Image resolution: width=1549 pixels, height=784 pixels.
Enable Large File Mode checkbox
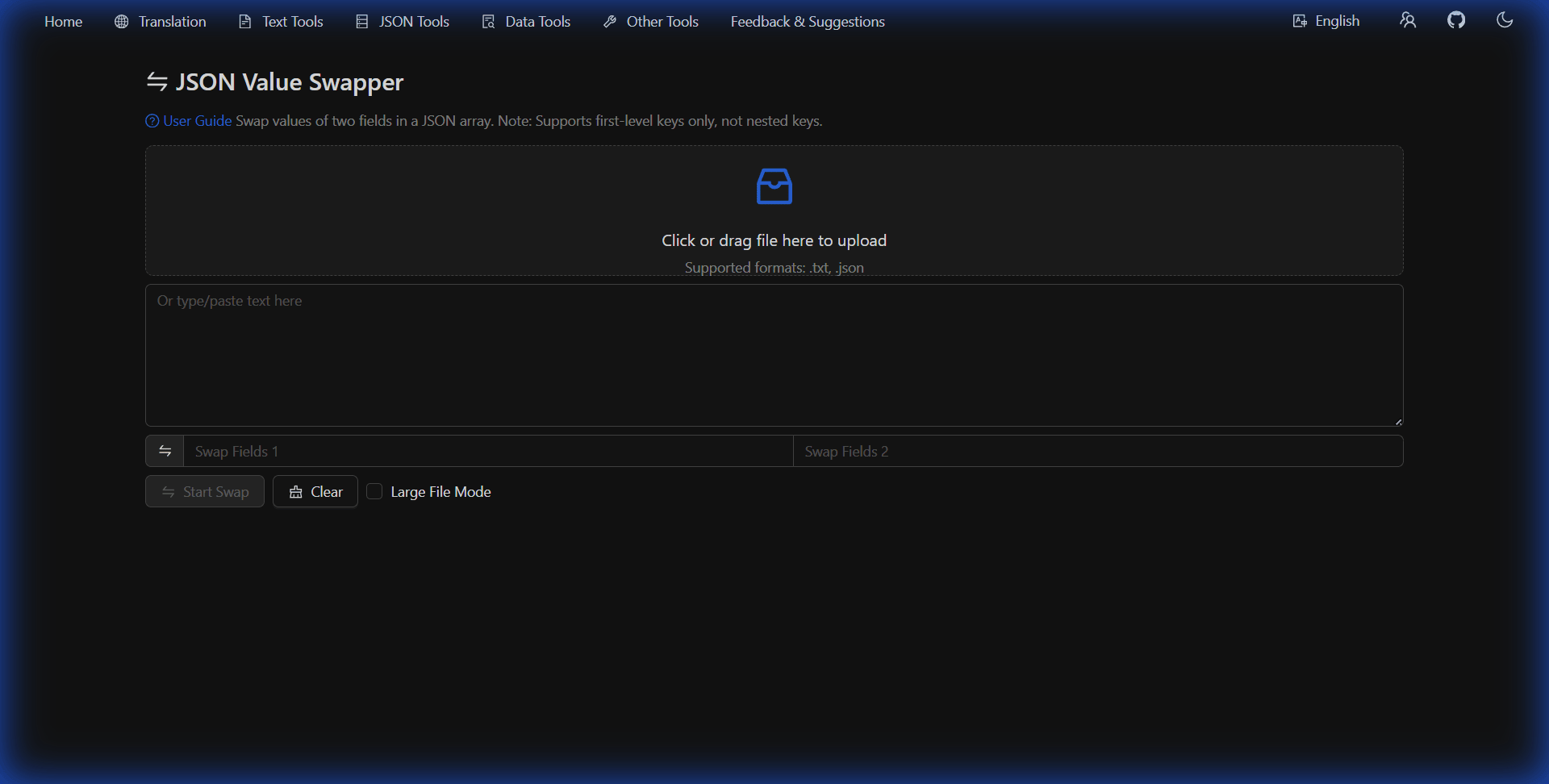point(374,491)
